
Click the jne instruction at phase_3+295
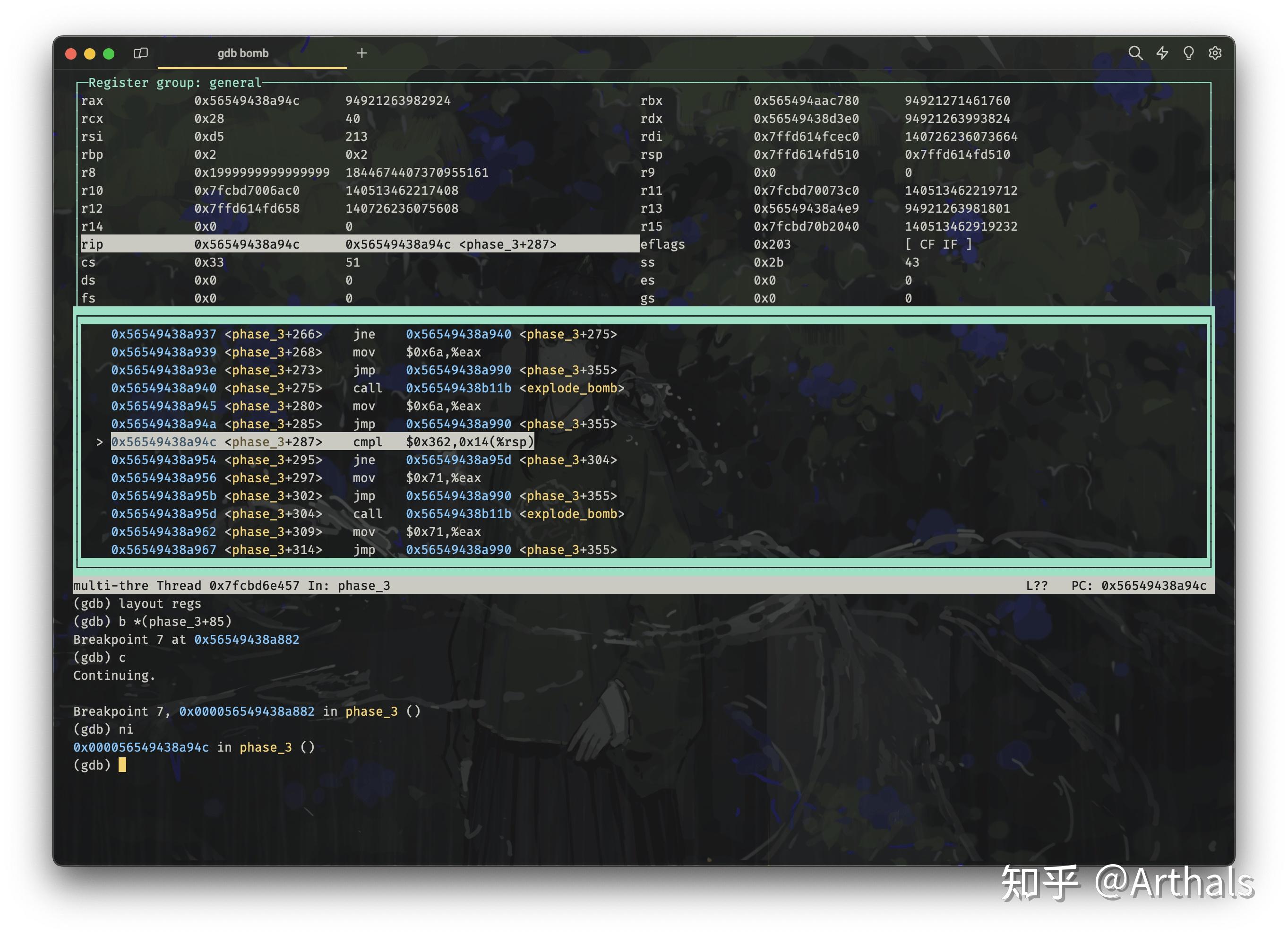tap(363, 460)
